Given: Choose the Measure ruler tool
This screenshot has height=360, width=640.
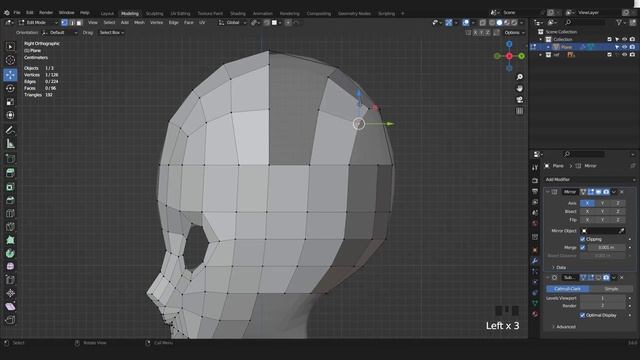Looking at the screenshot, I should click(10, 144).
